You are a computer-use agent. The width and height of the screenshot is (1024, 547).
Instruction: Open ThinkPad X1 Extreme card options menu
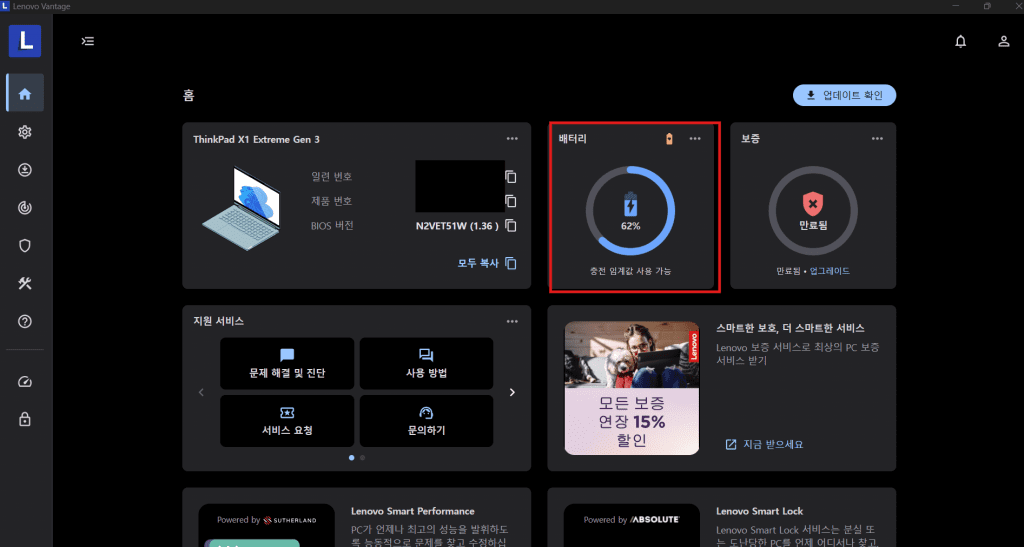512,139
